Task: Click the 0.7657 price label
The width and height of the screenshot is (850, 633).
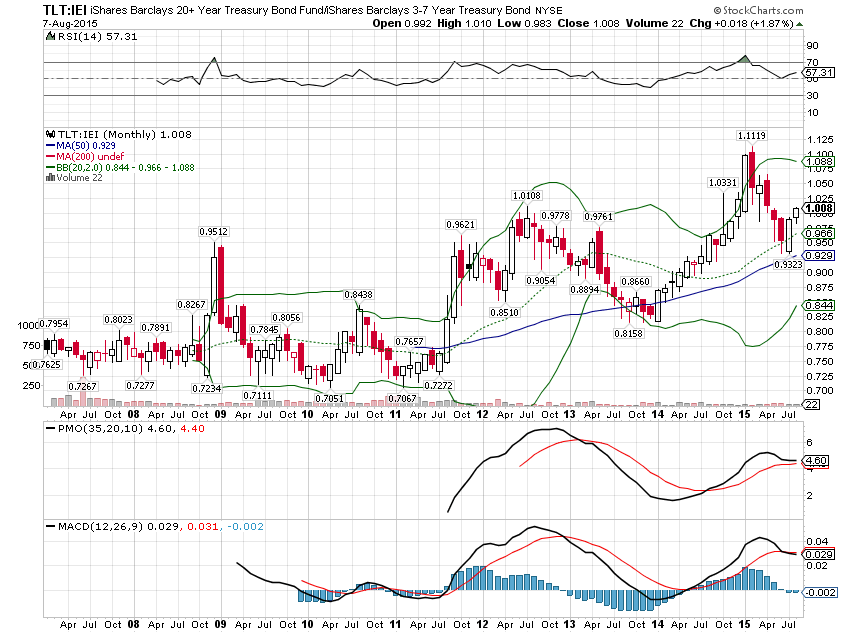Action: pyautogui.click(x=409, y=341)
